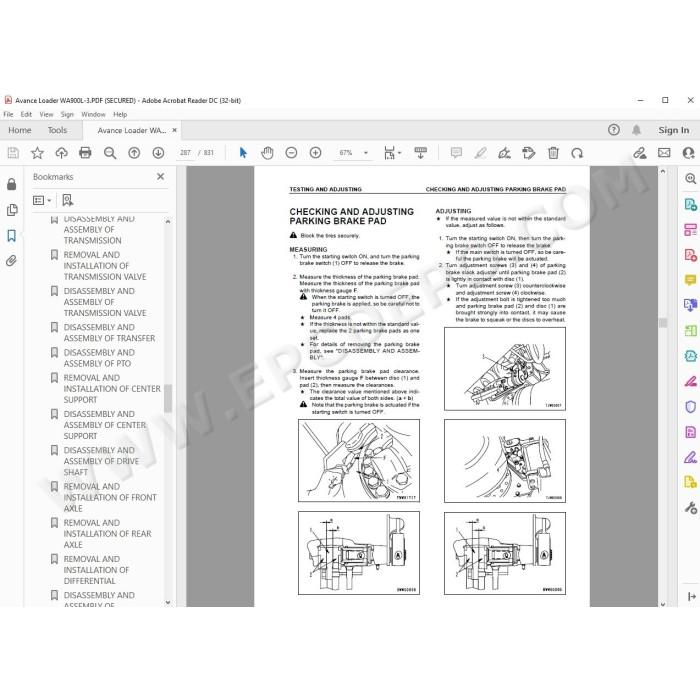700x700 pixels.
Task: Open bookmark Removal and Installation of Center Support
Action: [x=112, y=389]
